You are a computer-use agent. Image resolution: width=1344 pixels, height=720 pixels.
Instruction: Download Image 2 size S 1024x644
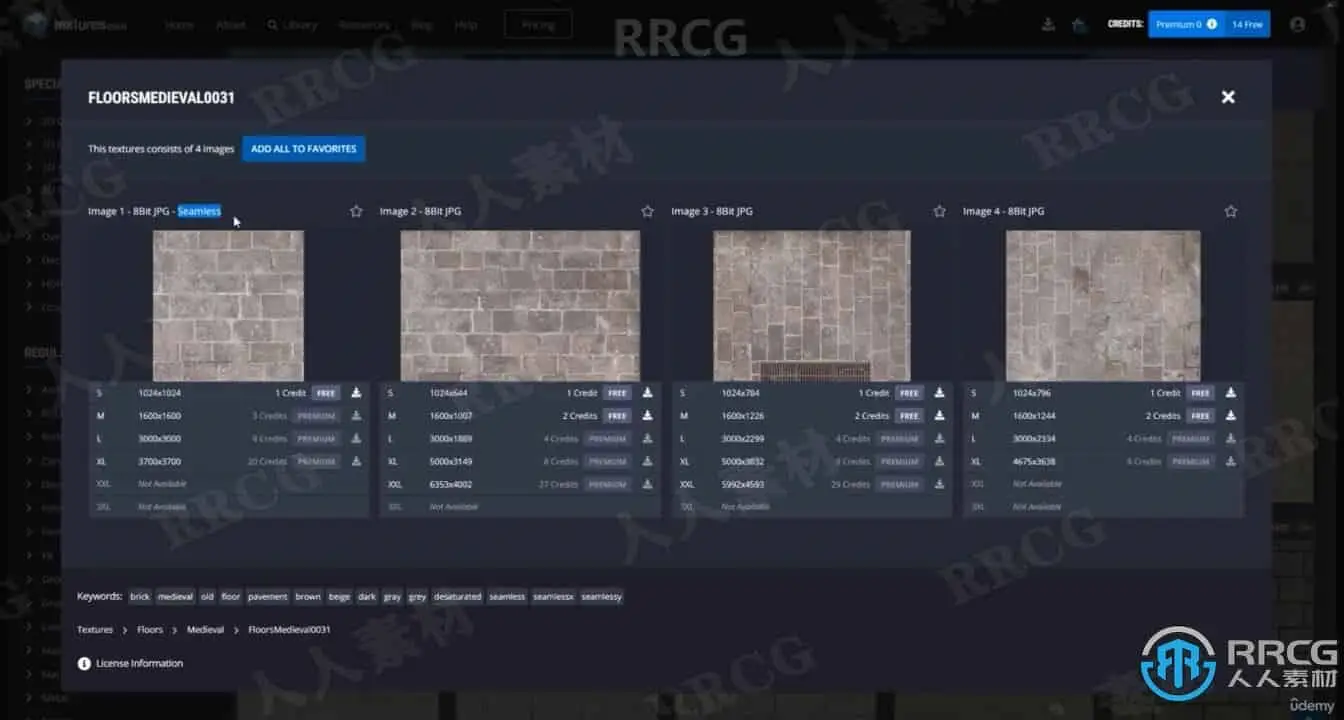tap(647, 393)
